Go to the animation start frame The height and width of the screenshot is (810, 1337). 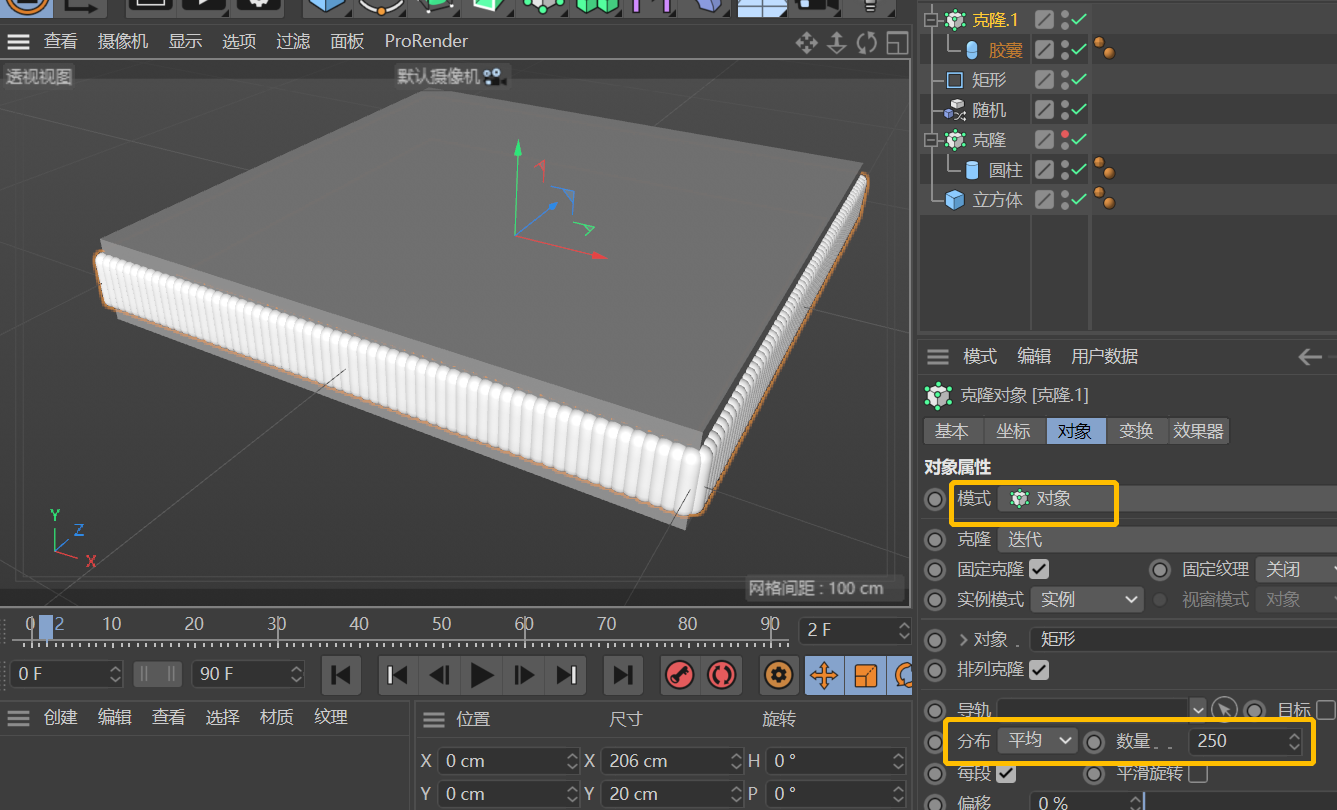point(341,675)
